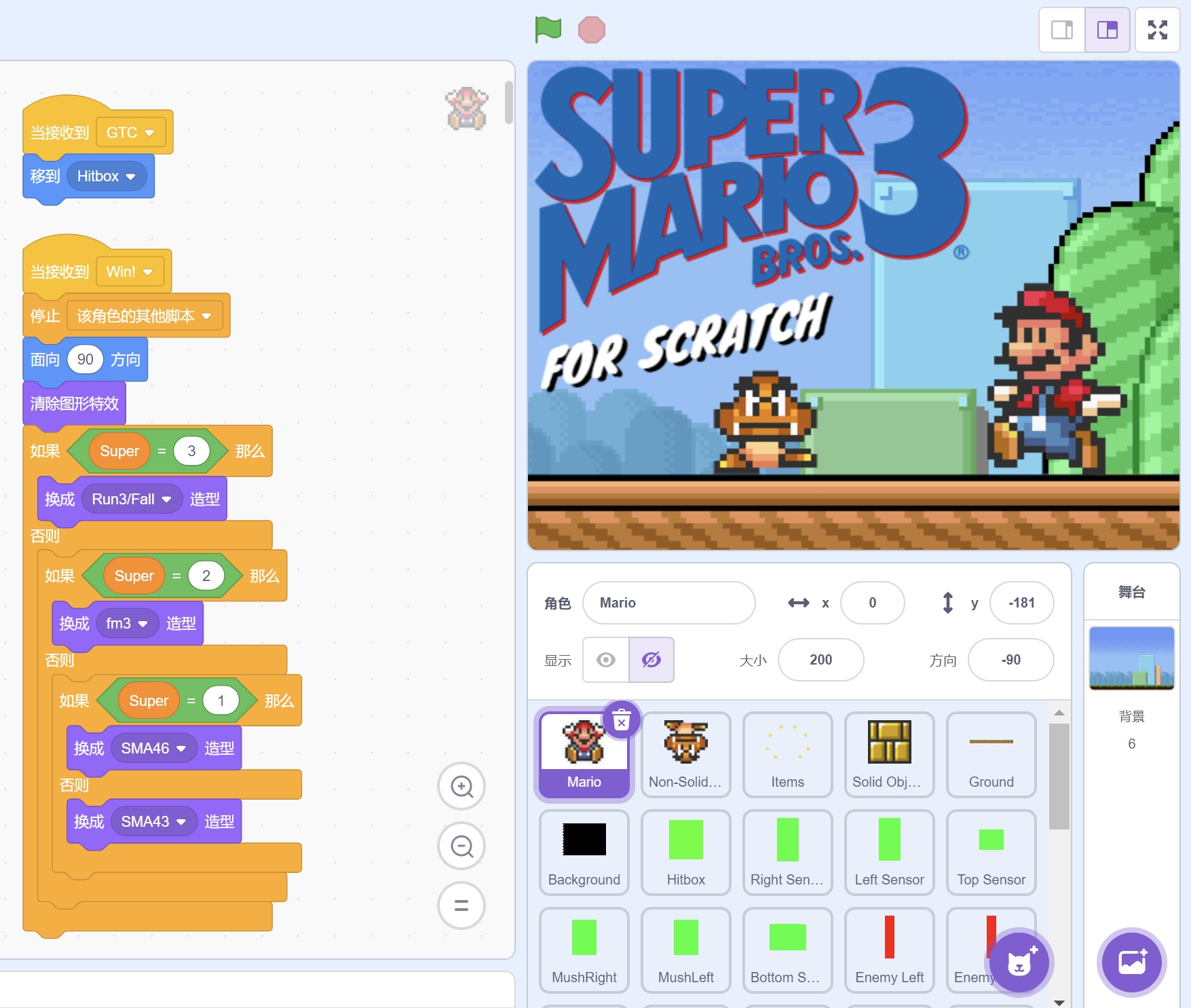Screen dimensions: 1191x1008
Task: Open the Hitbox go-to dropdown
Action: click(x=107, y=176)
